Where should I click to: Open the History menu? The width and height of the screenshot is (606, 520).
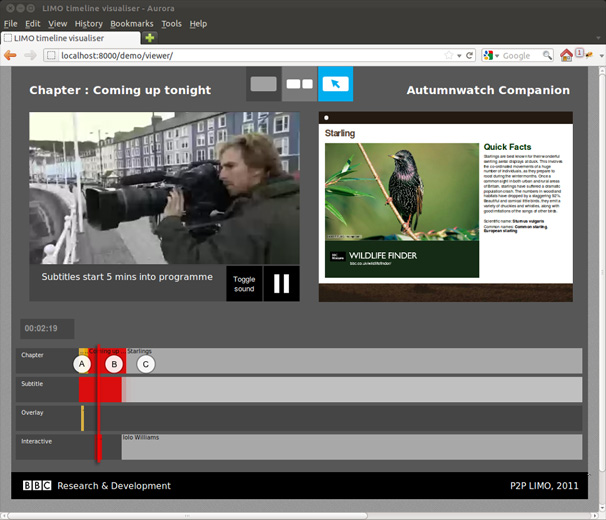pyautogui.click(x=88, y=23)
